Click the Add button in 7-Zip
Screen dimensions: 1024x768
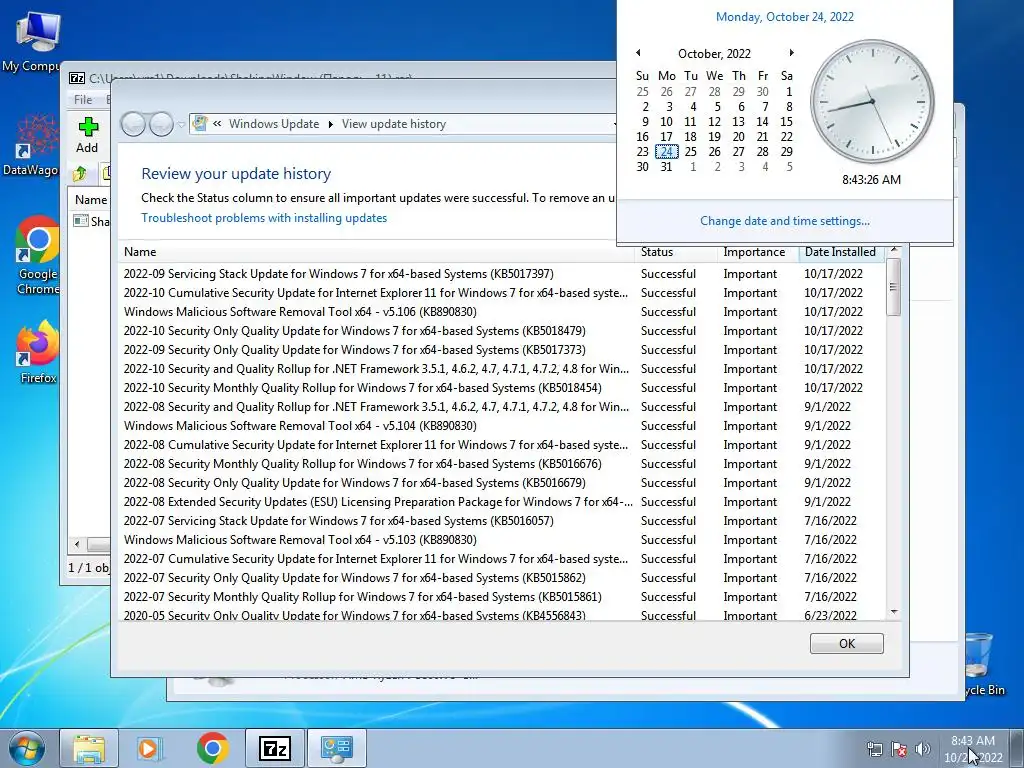coord(87,135)
